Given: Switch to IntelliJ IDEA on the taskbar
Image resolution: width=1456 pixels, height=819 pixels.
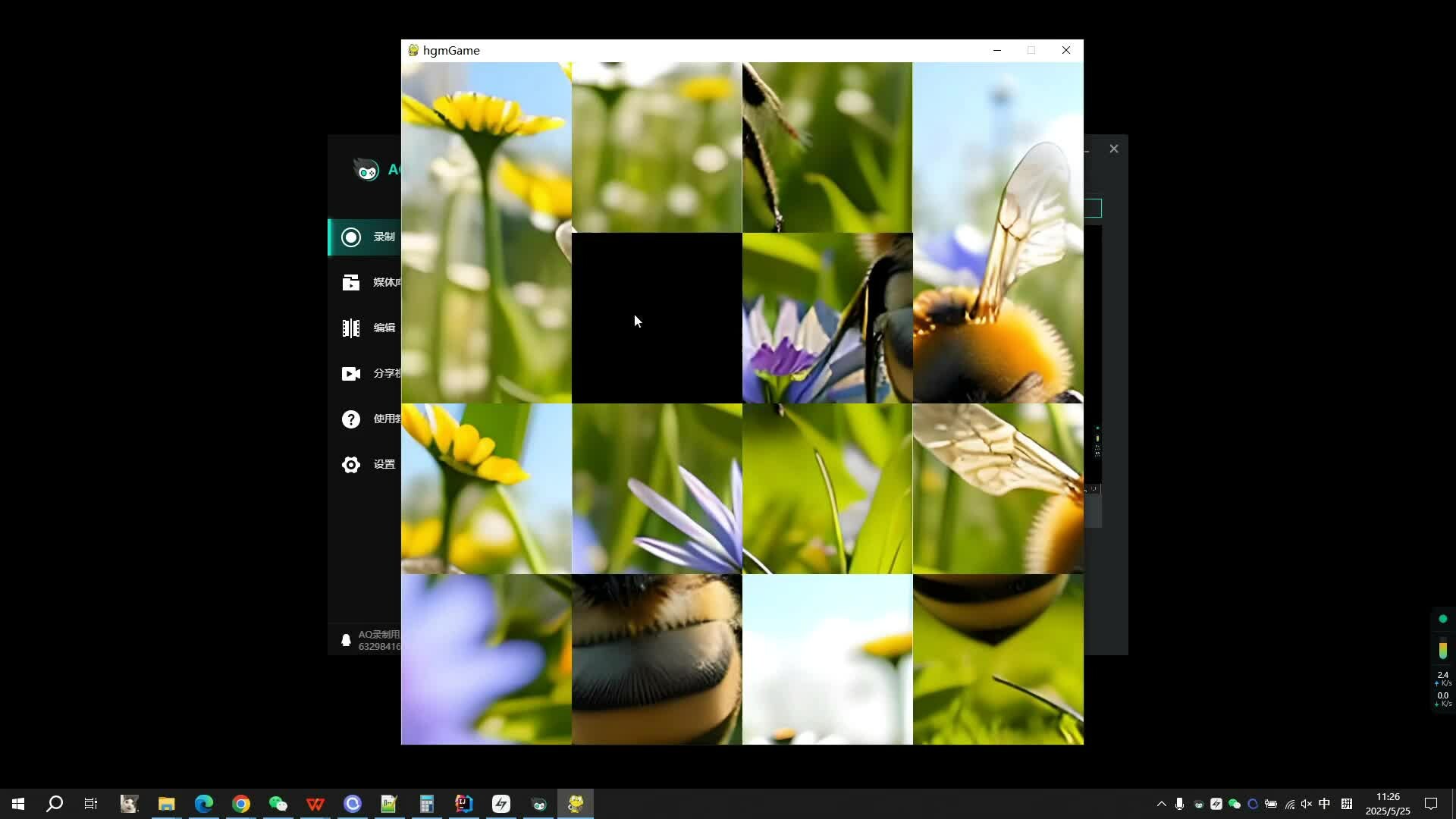Looking at the screenshot, I should (463, 804).
